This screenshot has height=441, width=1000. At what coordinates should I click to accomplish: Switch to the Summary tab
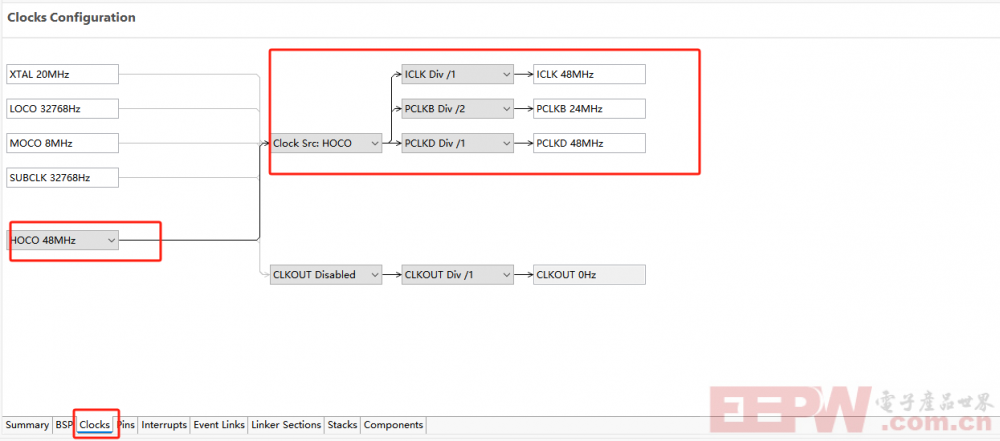click(x=27, y=424)
